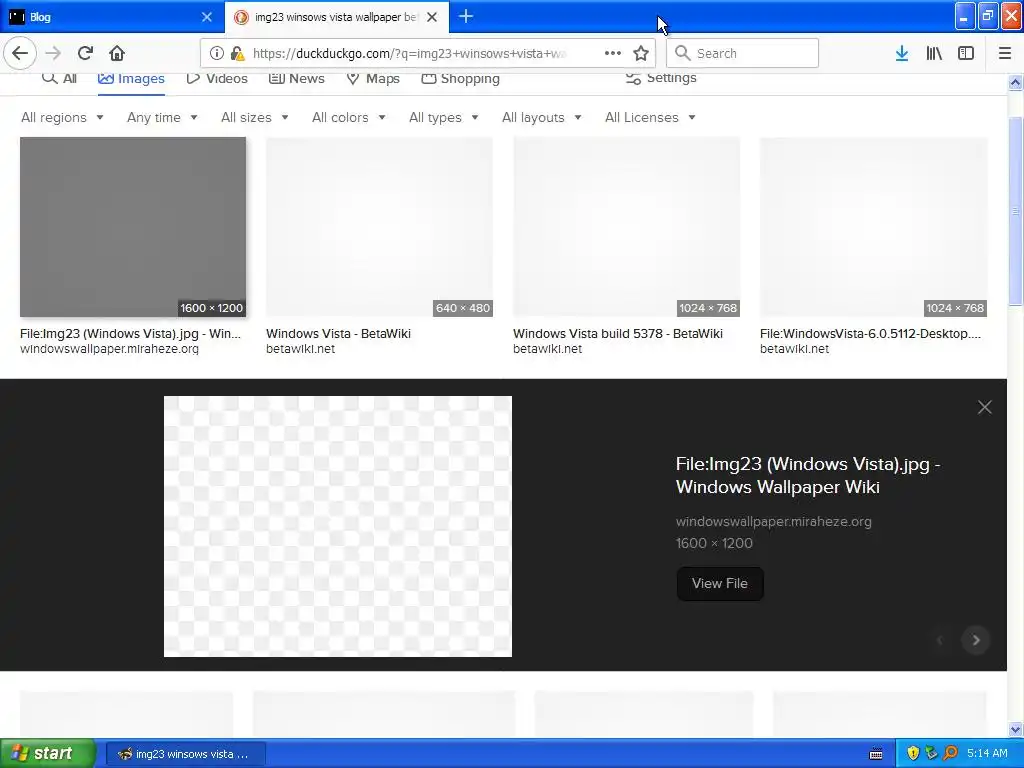Select the Images search tab
The height and width of the screenshot is (768, 1024).
pos(131,78)
